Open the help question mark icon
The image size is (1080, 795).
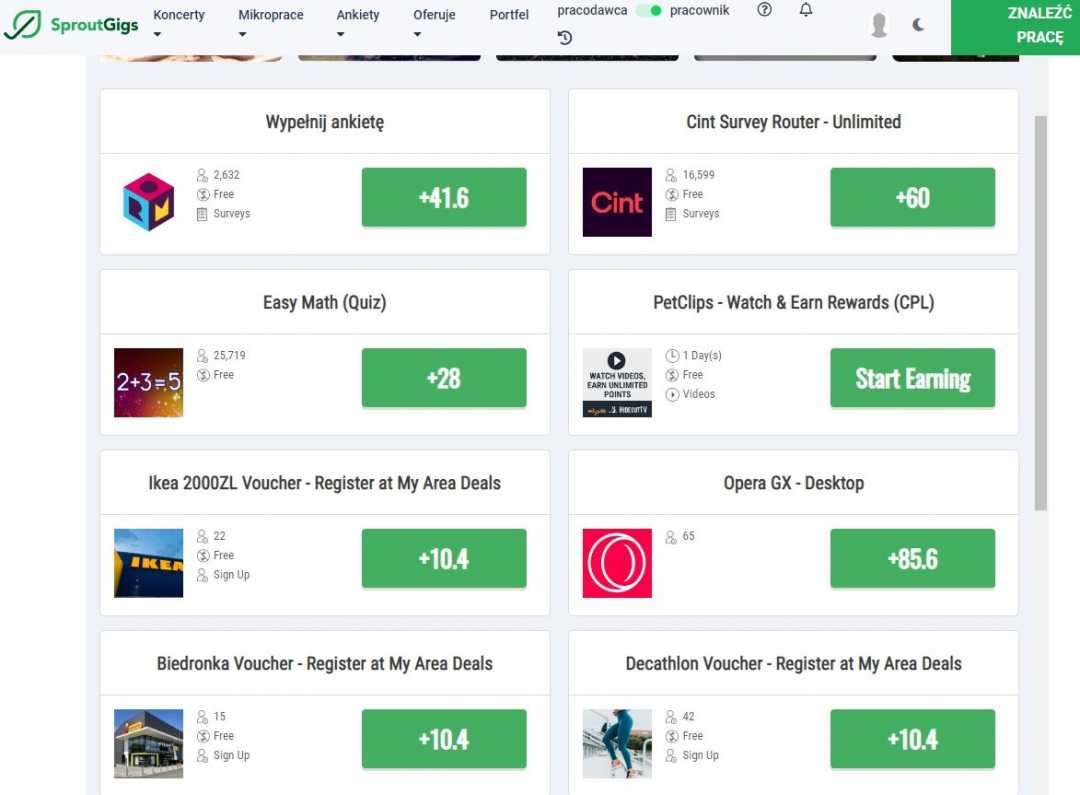765,10
